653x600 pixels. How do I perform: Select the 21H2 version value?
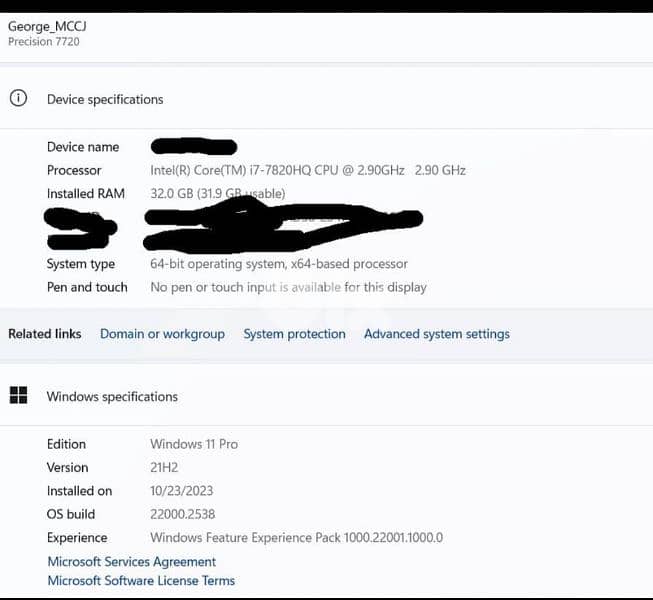pos(164,467)
